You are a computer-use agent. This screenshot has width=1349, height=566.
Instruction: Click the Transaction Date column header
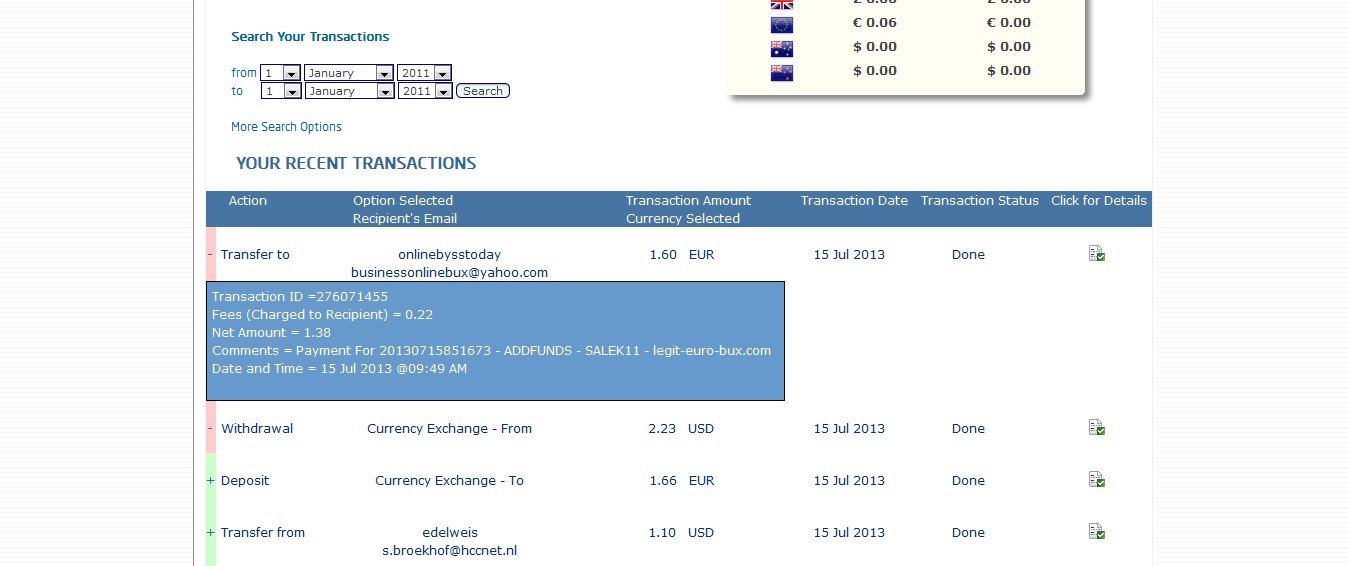coord(854,200)
